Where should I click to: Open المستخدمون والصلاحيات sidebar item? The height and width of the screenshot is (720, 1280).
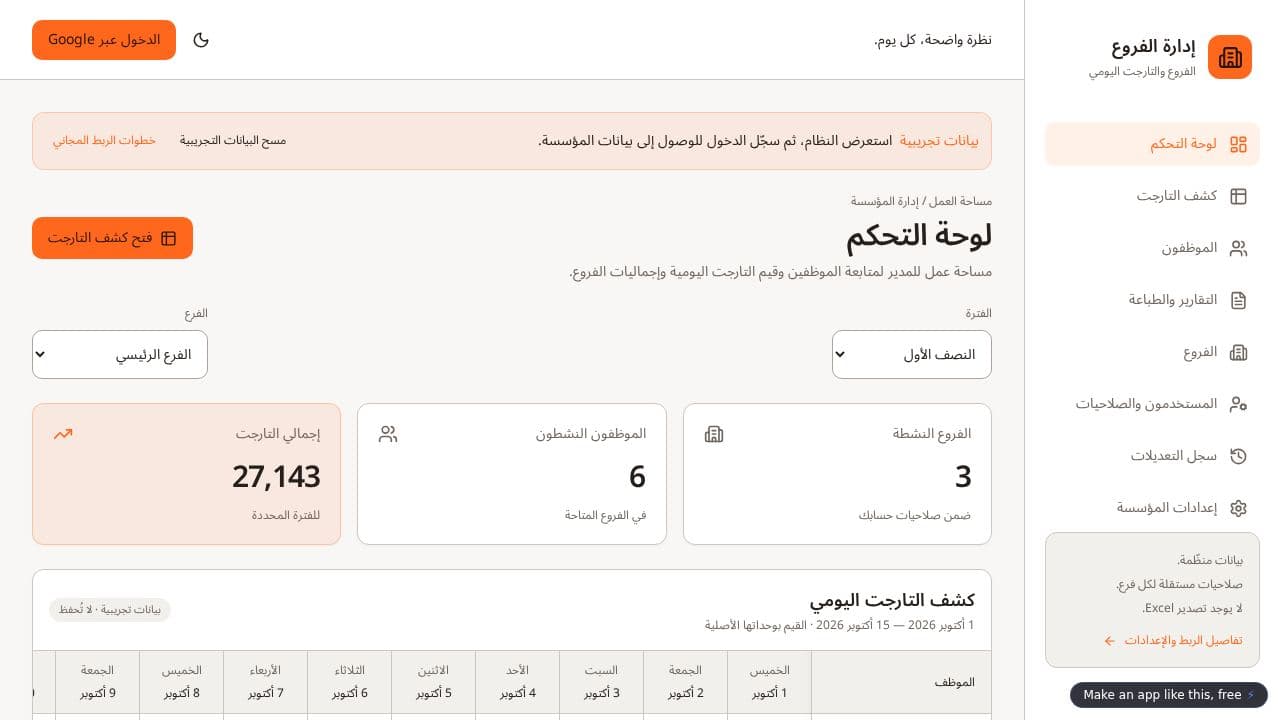1152,404
